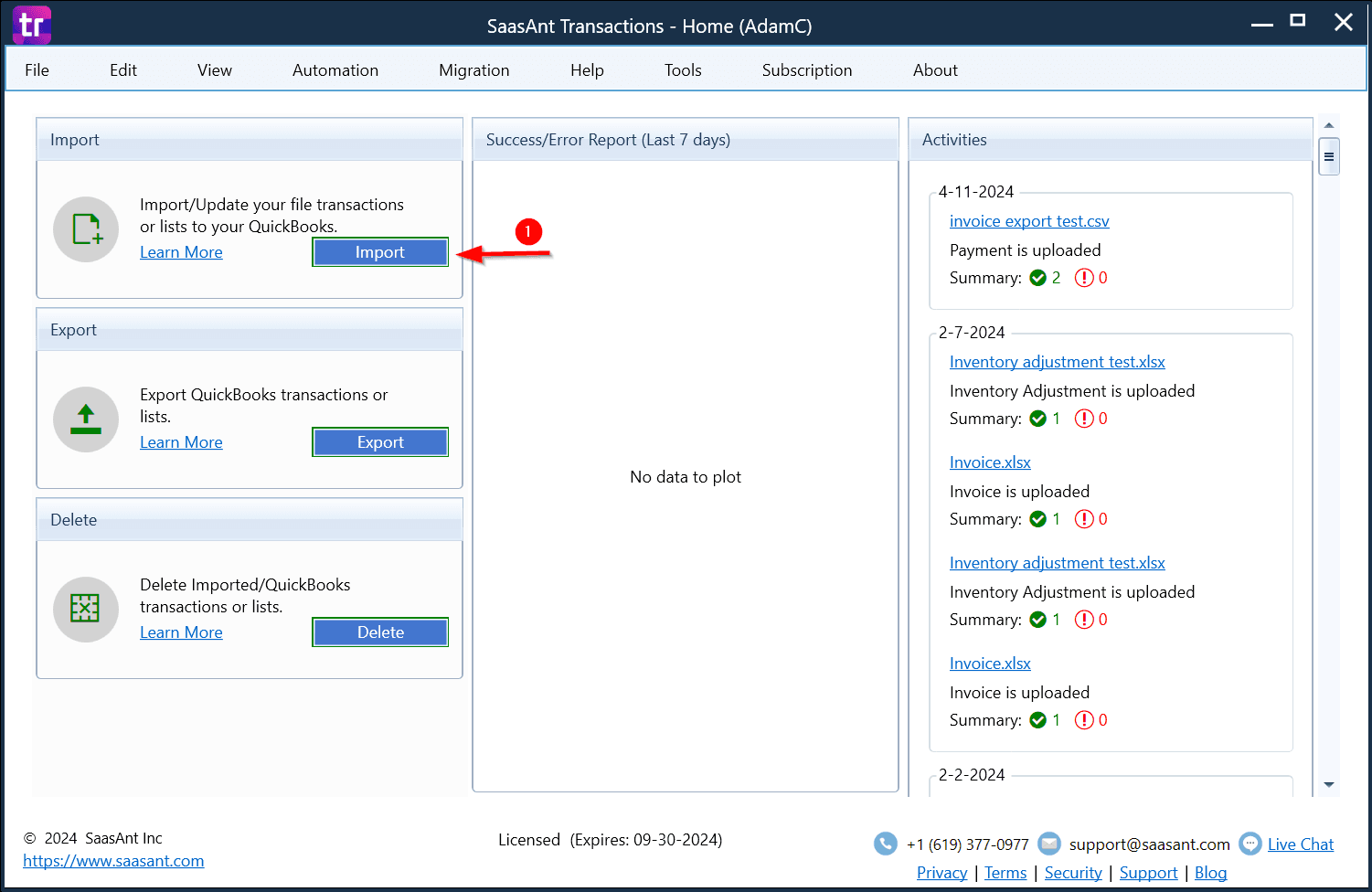
Task: Click the Licensed expiry date text
Action: [610, 840]
